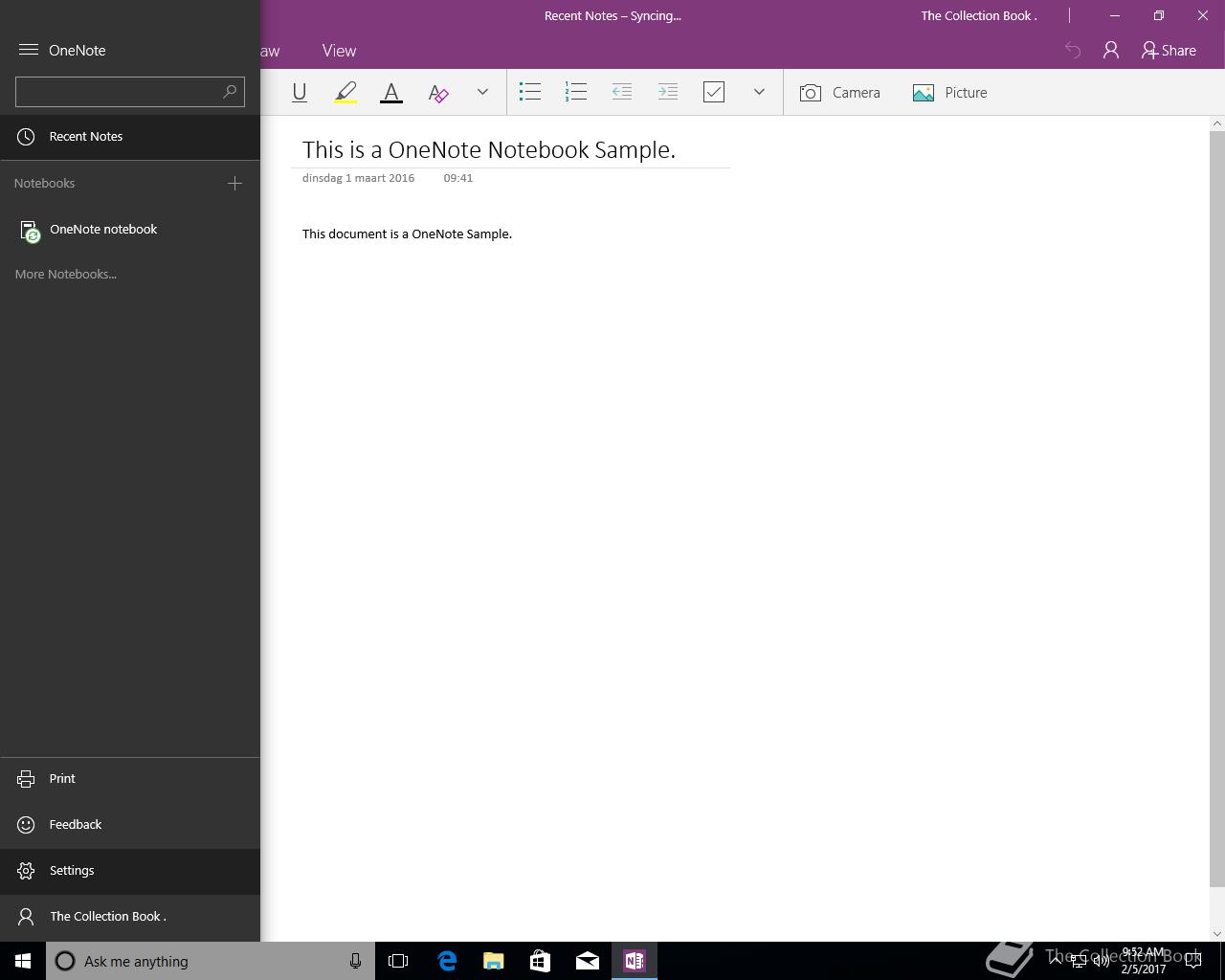Viewport: 1225px width, 980px height.
Task: Click the OneNote taskbar icon
Action: (635, 961)
